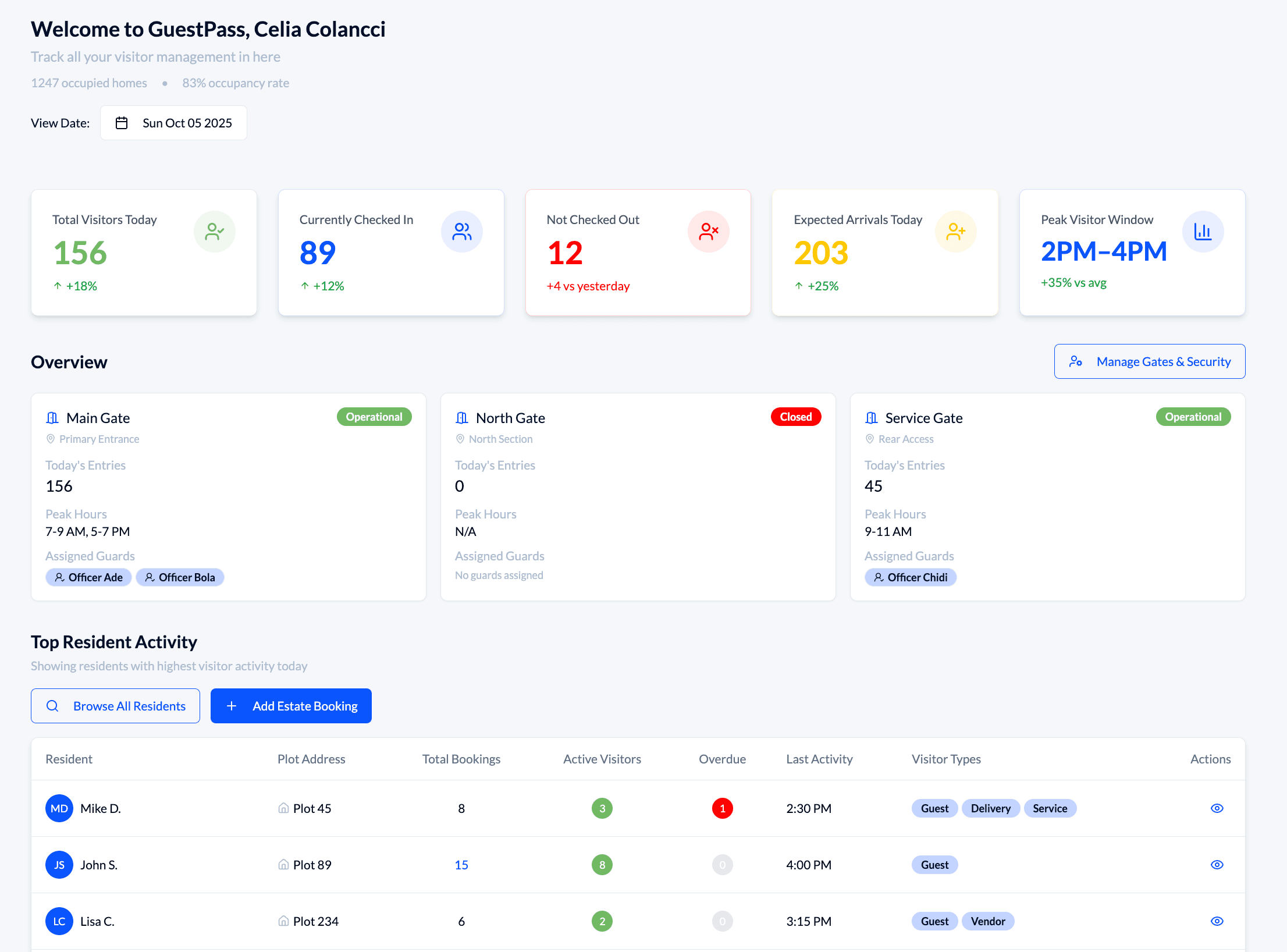Click the search icon inside Browse All Residents

[x=53, y=706]
